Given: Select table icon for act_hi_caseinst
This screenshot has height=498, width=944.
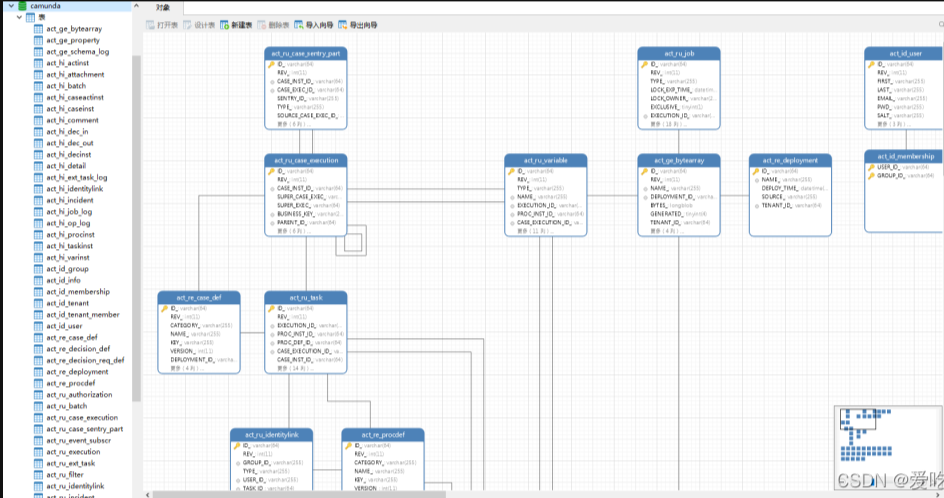Looking at the screenshot, I should (x=39, y=109).
